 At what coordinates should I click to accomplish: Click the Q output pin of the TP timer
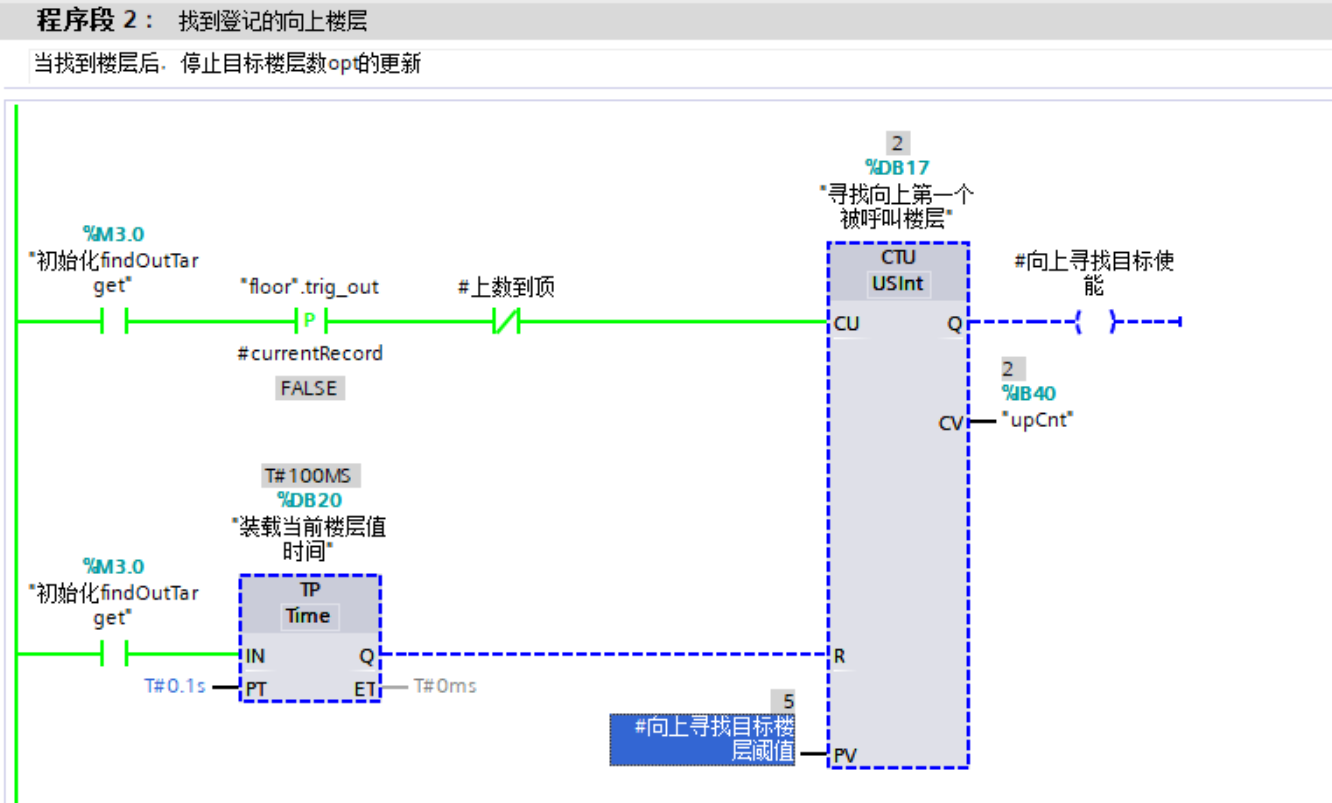(365, 656)
